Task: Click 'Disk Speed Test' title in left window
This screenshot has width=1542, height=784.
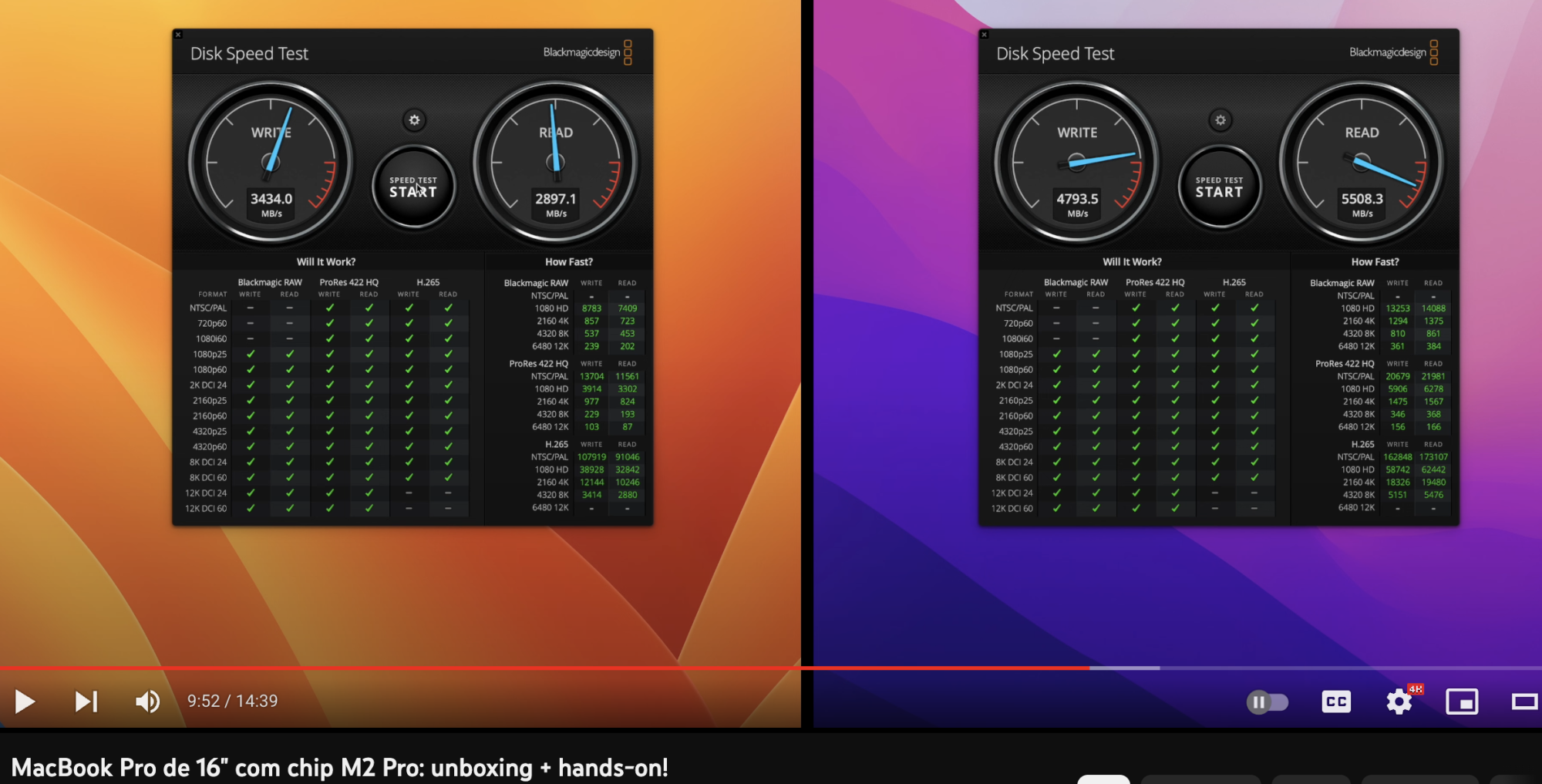Action: pyautogui.click(x=249, y=53)
